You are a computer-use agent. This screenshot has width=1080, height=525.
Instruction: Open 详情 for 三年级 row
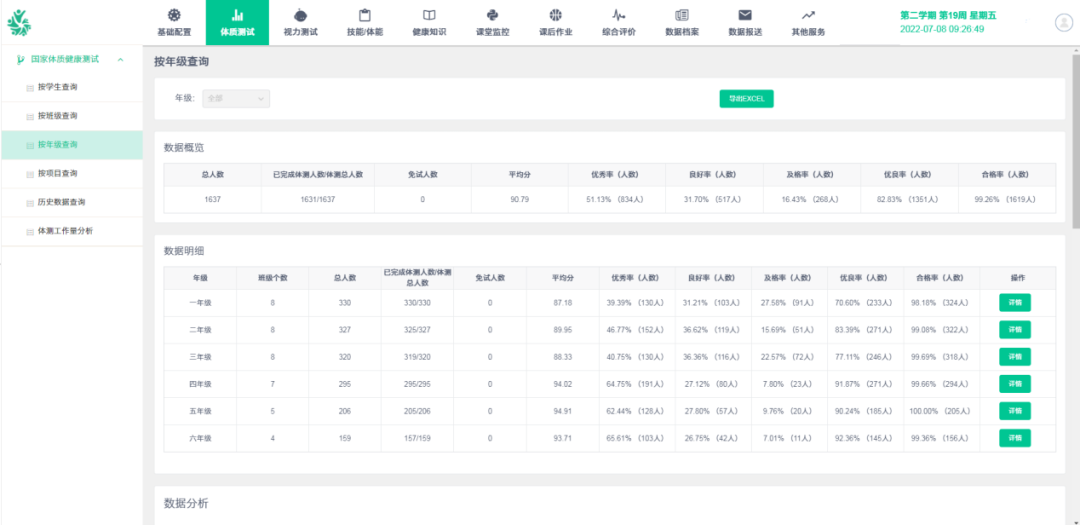(x=1015, y=357)
